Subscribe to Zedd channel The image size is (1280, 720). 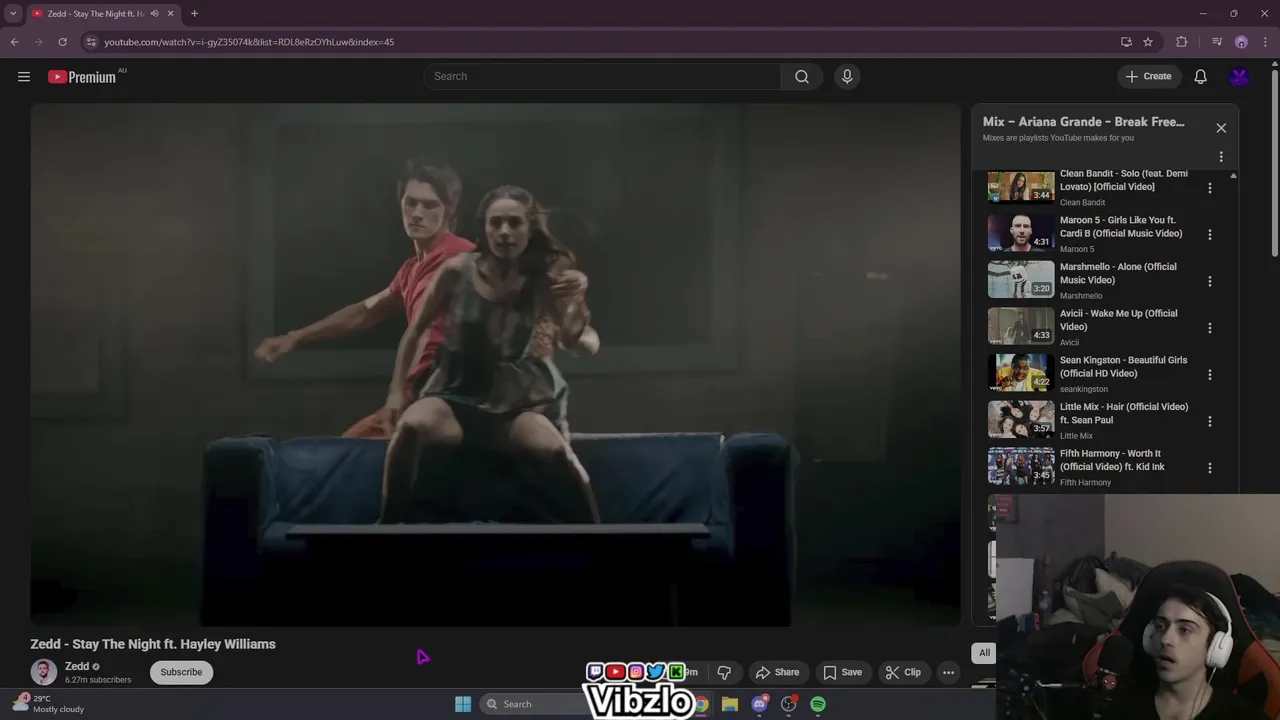(x=181, y=672)
